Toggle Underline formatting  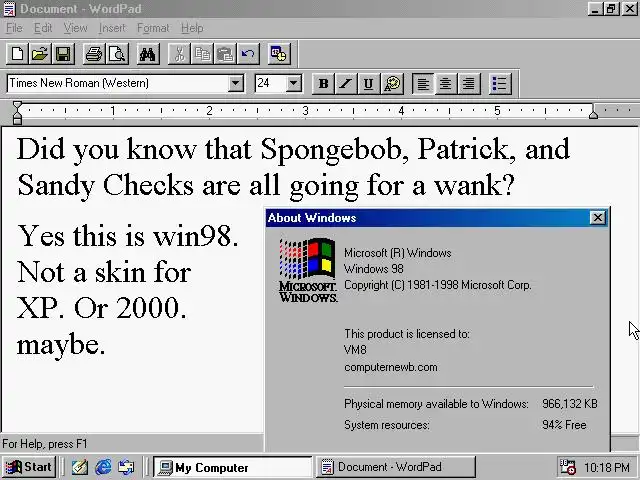tap(369, 84)
